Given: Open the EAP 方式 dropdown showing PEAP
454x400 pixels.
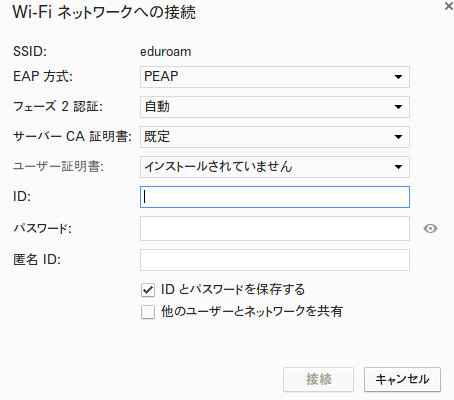Looking at the screenshot, I should pyautogui.click(x=275, y=77).
